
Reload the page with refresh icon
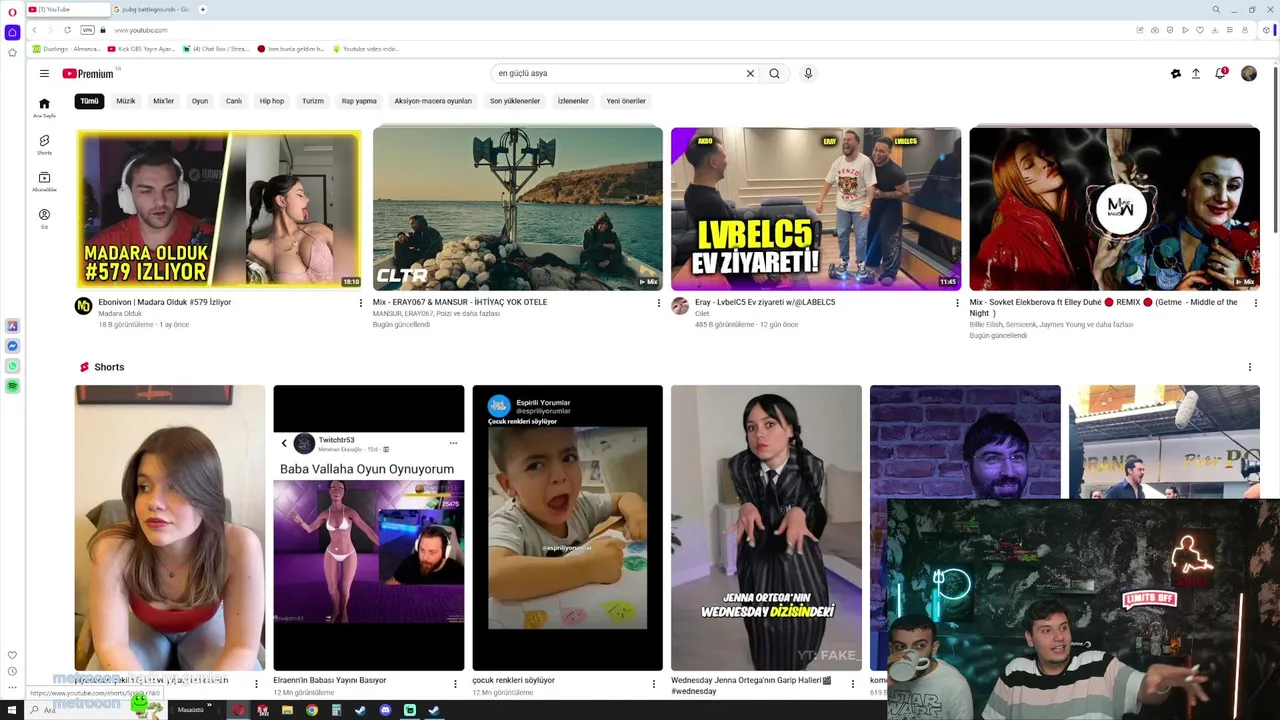[x=67, y=30]
